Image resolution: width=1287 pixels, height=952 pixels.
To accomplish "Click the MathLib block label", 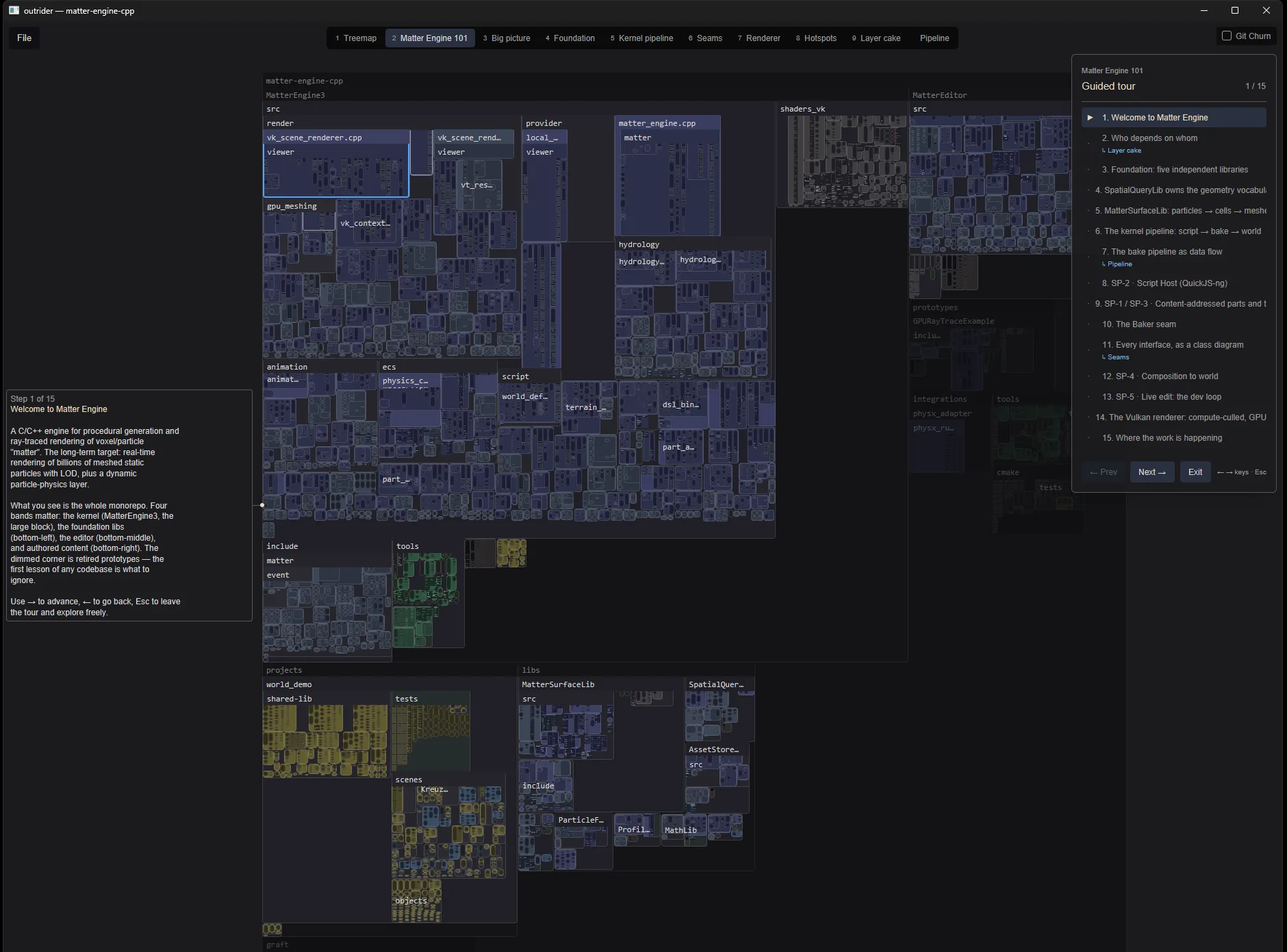I will (x=680, y=830).
